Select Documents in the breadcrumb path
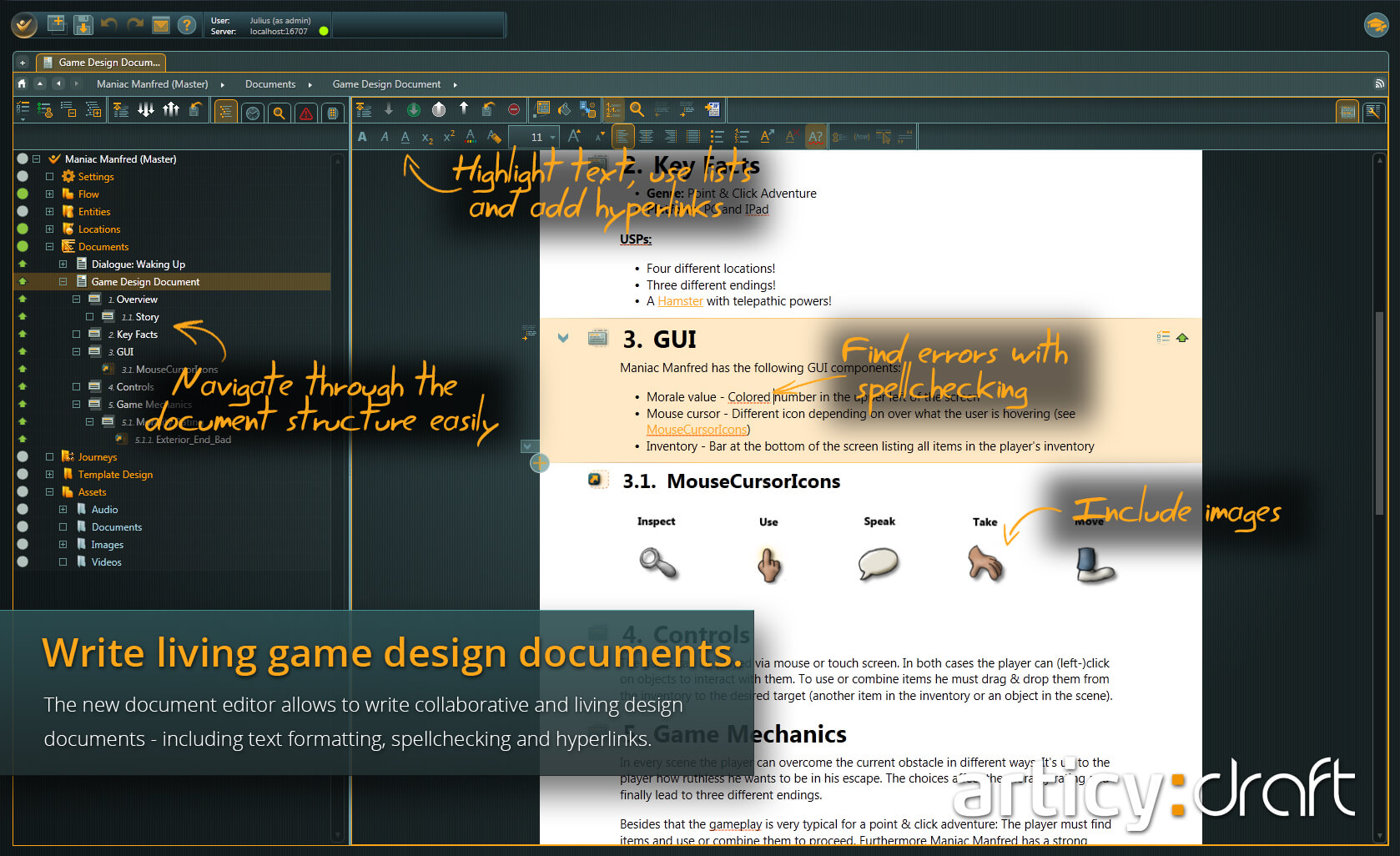 (x=270, y=84)
